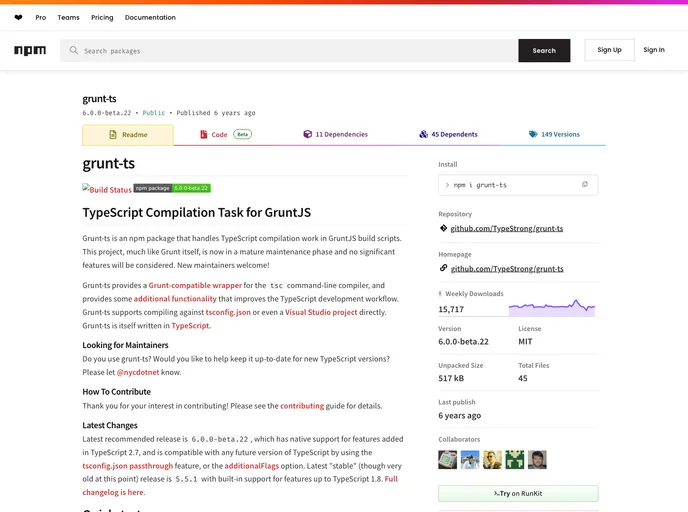Image resolution: width=688 pixels, height=512 pixels.
Task: Open the 45 Dependents tab
Action: pos(448,134)
